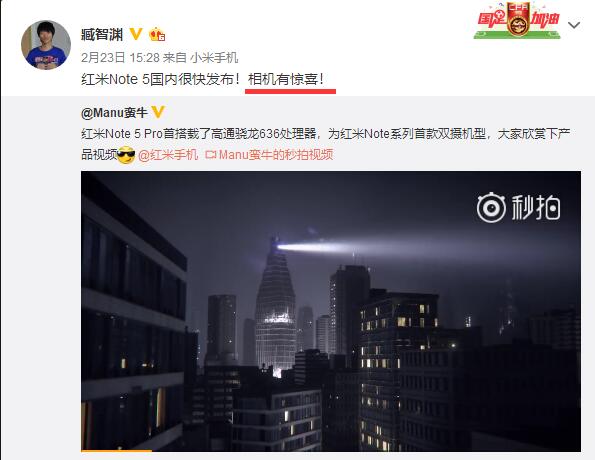Click the video camera icon before Manu蛮牛的秒拍视频

pyautogui.click(x=211, y=155)
